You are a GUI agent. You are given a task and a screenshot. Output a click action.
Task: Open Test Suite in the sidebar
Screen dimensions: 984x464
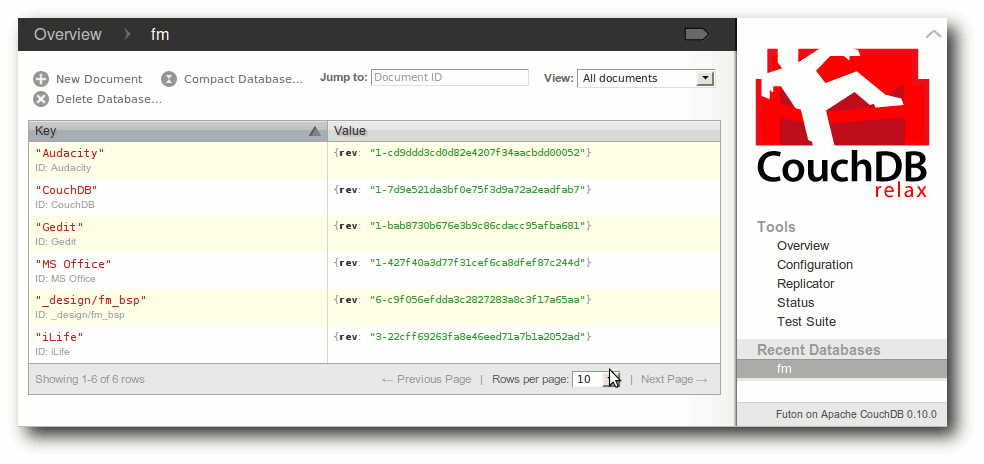806,322
